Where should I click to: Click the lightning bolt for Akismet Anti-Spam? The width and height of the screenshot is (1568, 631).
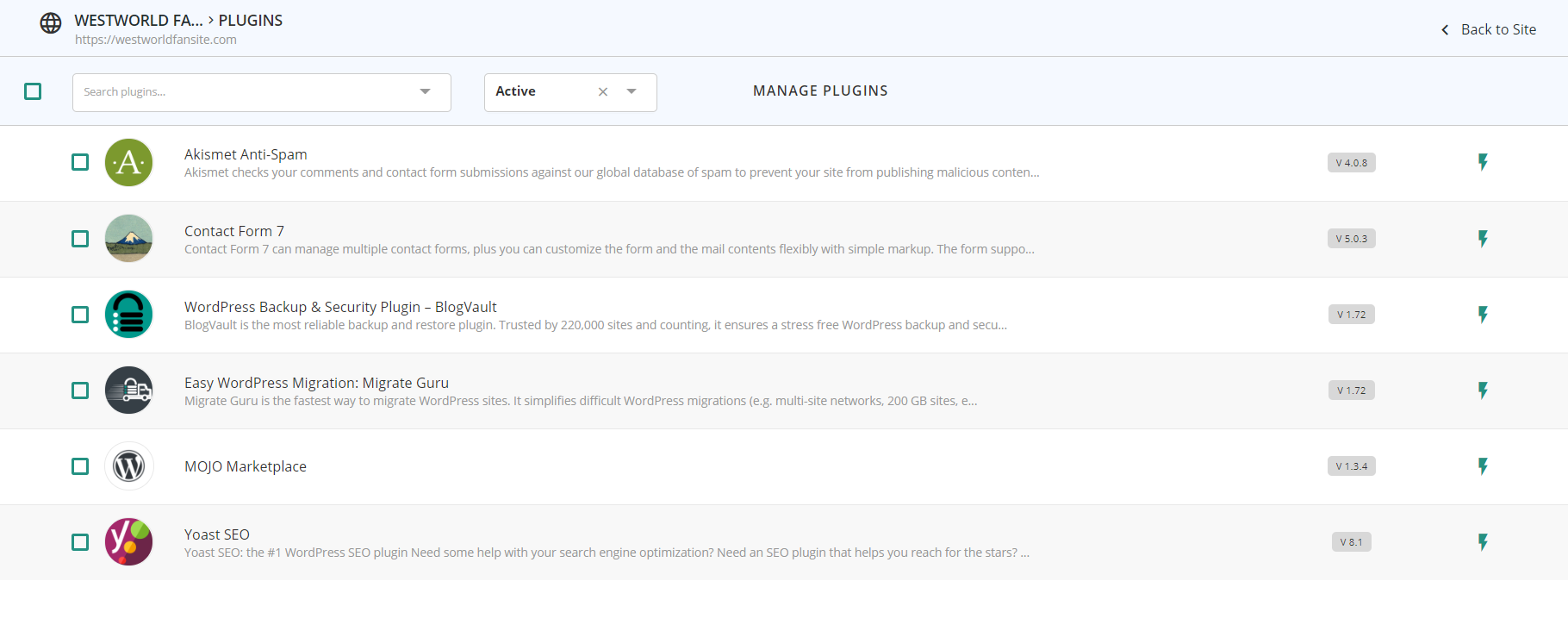tap(1483, 162)
